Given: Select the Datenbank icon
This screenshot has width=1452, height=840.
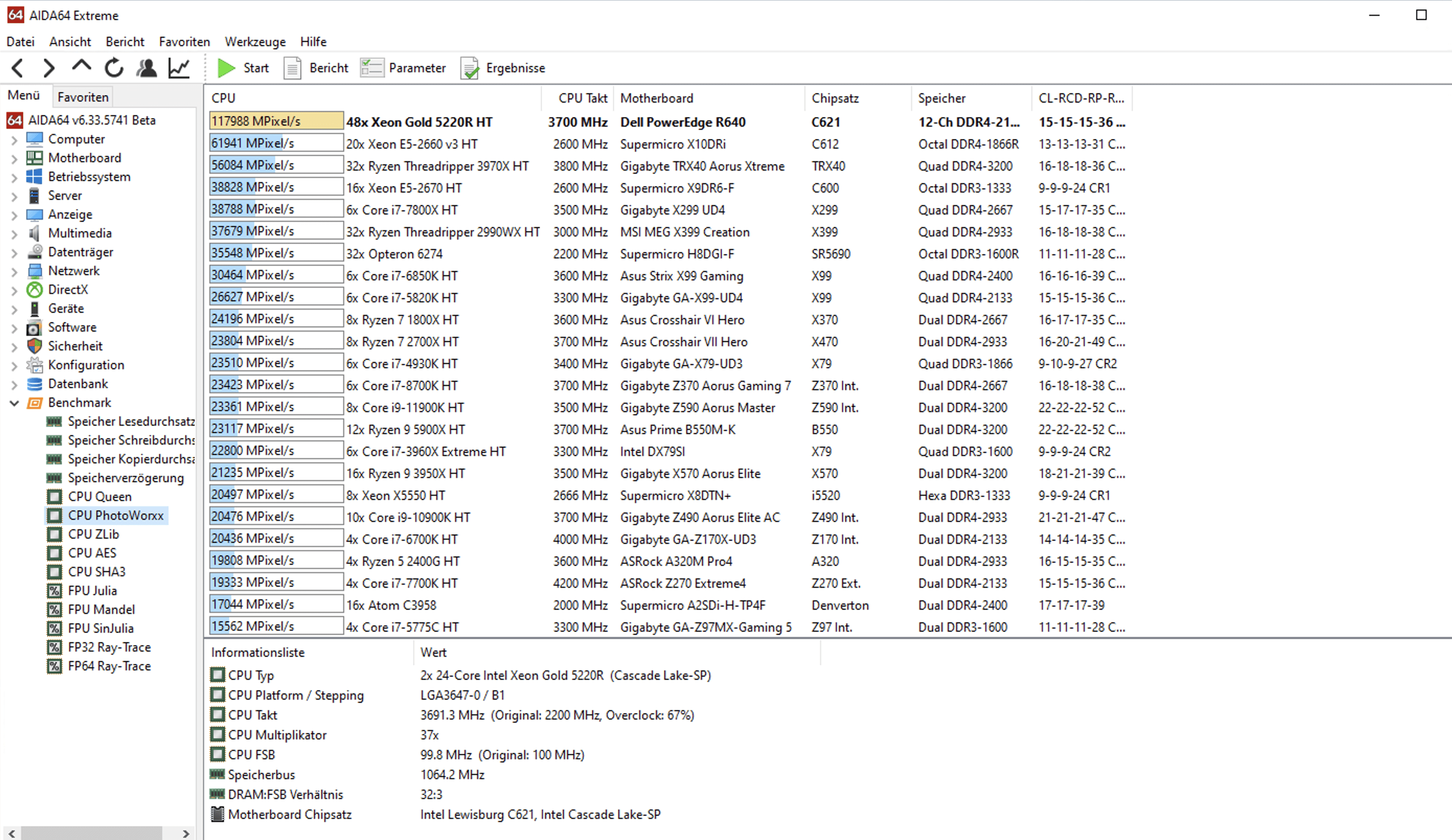Looking at the screenshot, I should 35,384.
